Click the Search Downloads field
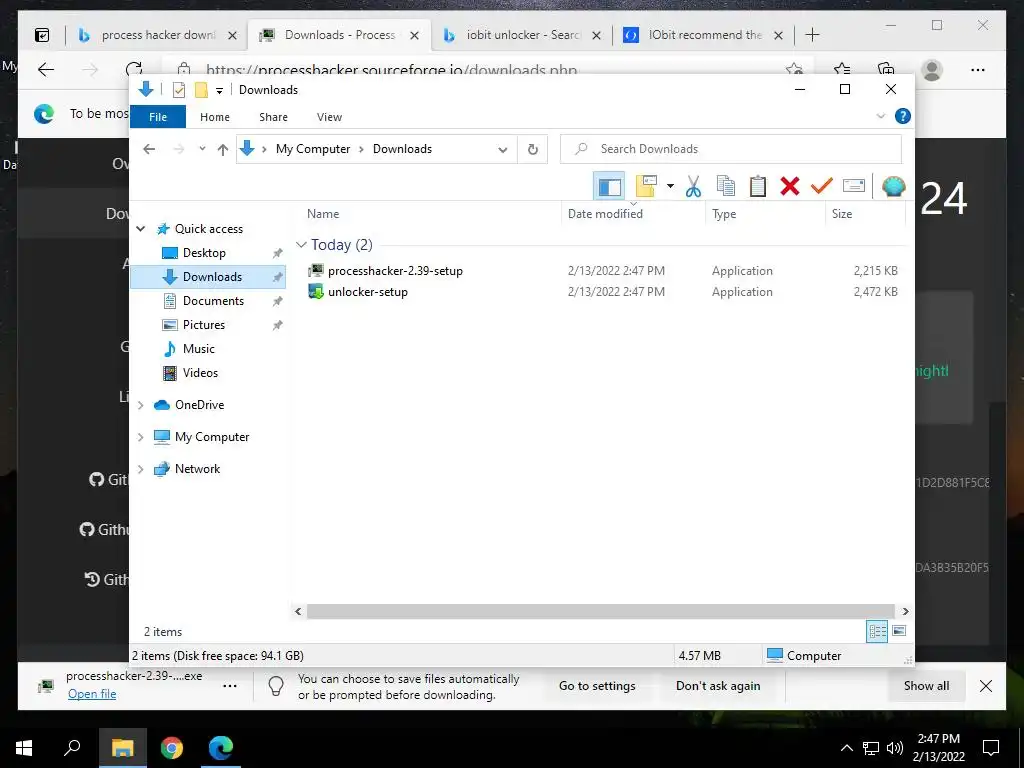Screen dimensions: 1024x768 [x=731, y=149]
